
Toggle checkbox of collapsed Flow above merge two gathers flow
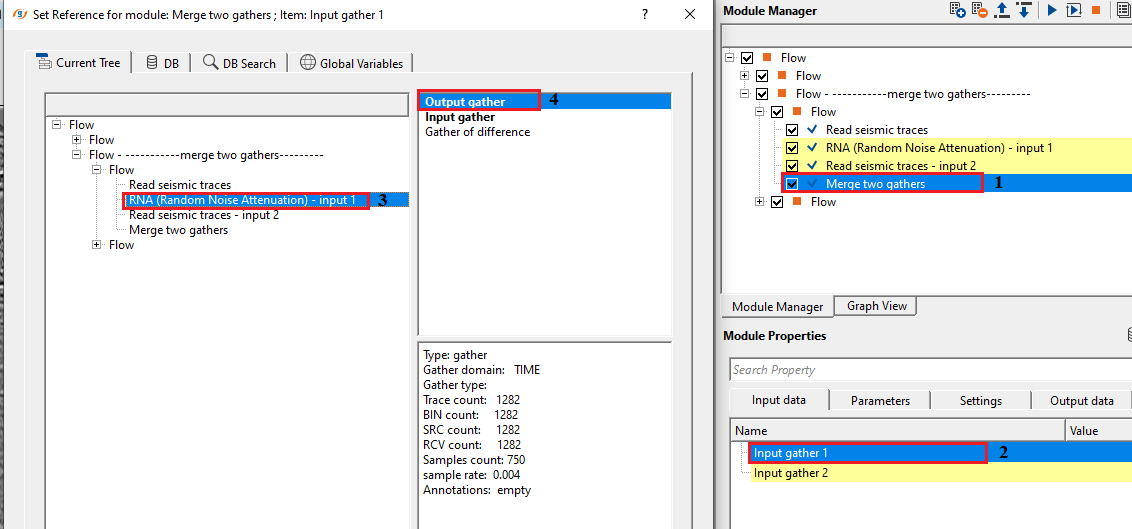tap(762, 76)
